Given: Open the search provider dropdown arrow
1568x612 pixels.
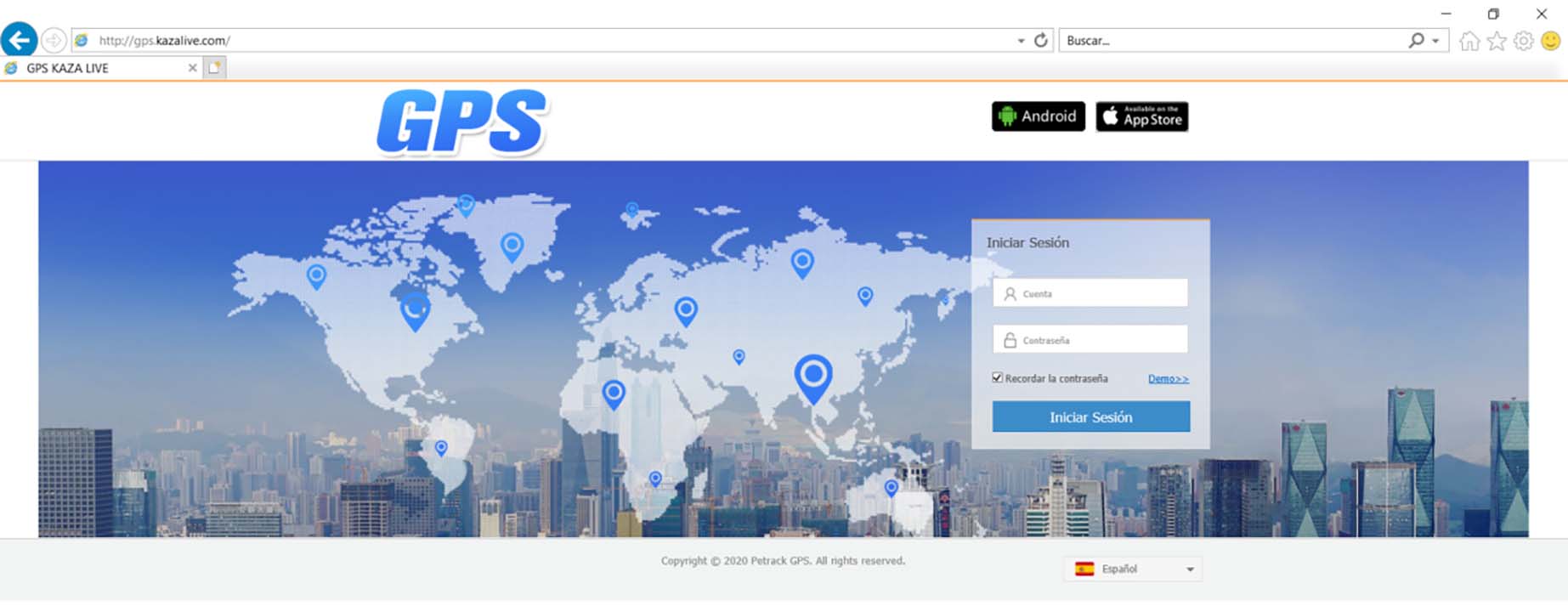Looking at the screenshot, I should tap(1435, 41).
